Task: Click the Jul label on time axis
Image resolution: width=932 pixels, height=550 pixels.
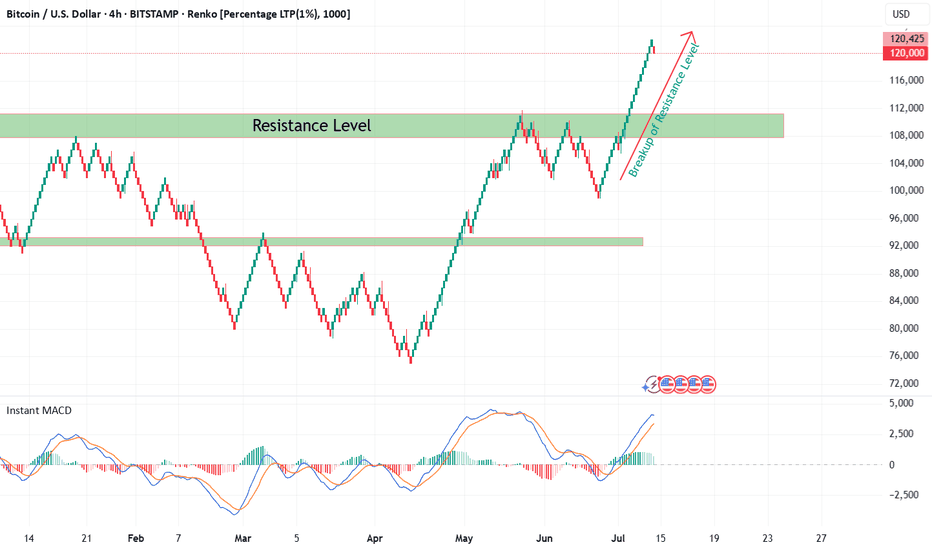Action: [618, 538]
